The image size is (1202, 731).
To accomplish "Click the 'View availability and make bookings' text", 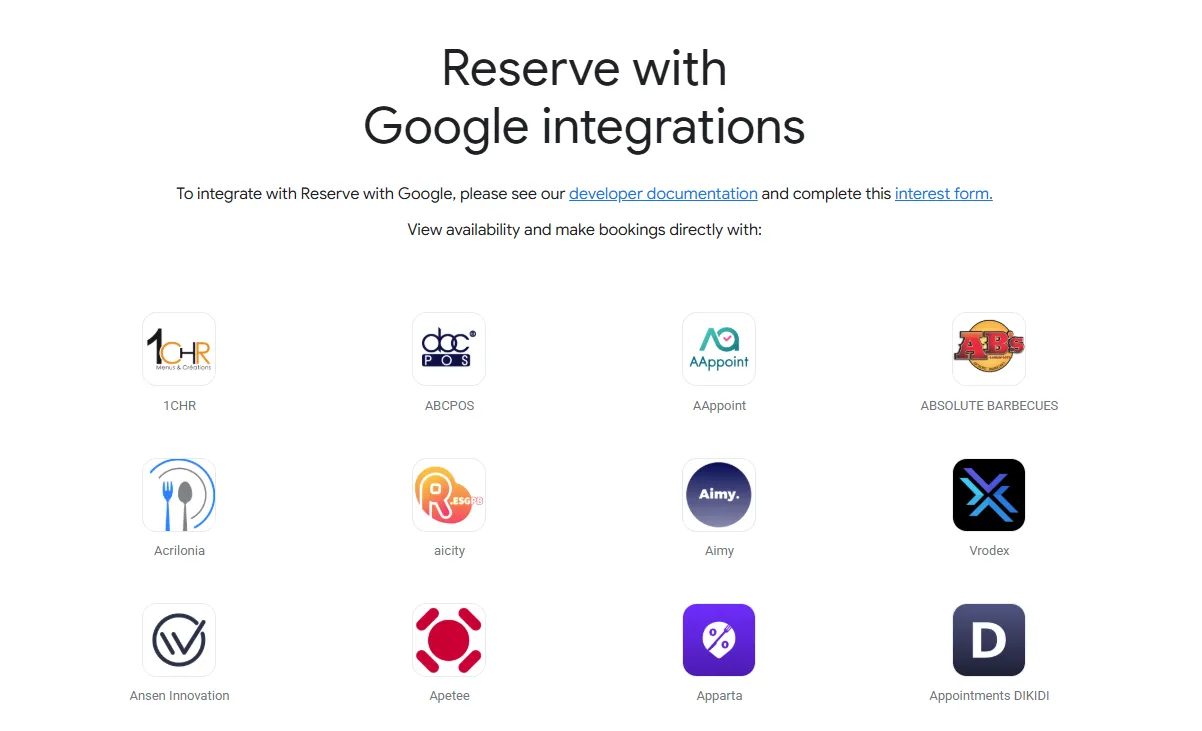I will click(585, 230).
